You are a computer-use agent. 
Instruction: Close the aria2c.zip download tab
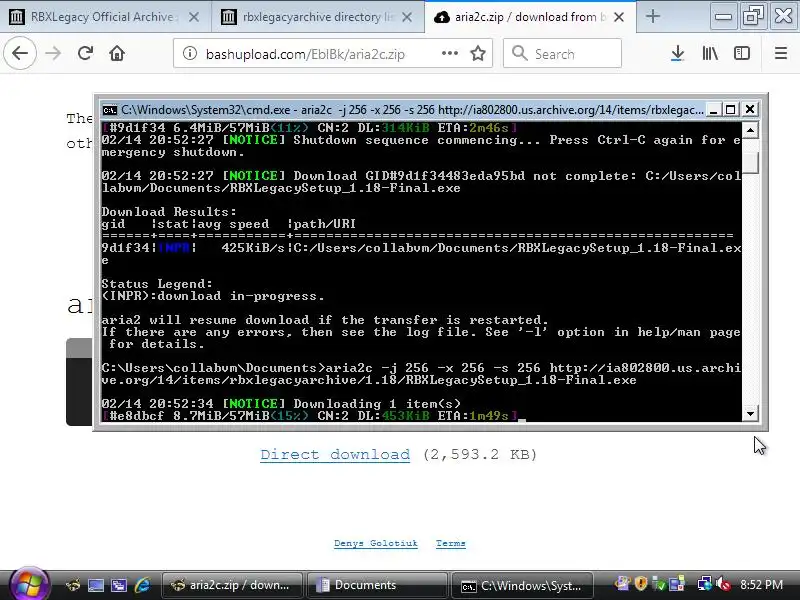[619, 17]
